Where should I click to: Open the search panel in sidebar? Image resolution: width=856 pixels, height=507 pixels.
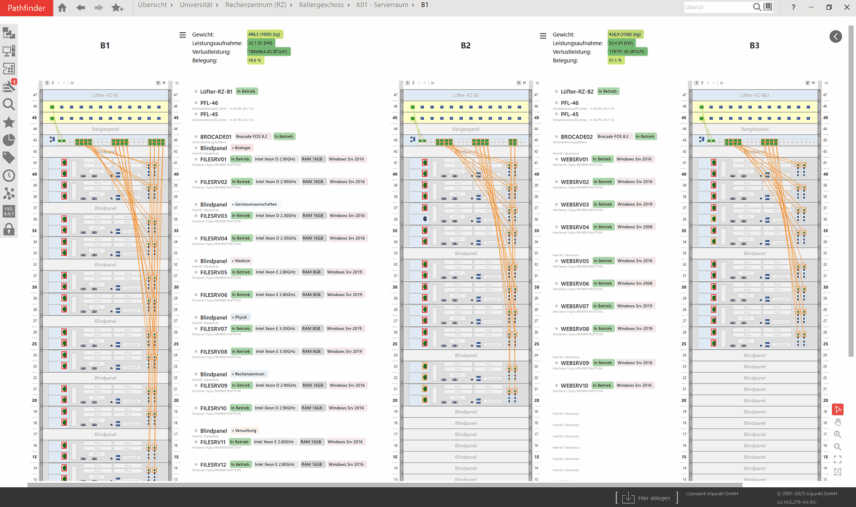point(9,104)
